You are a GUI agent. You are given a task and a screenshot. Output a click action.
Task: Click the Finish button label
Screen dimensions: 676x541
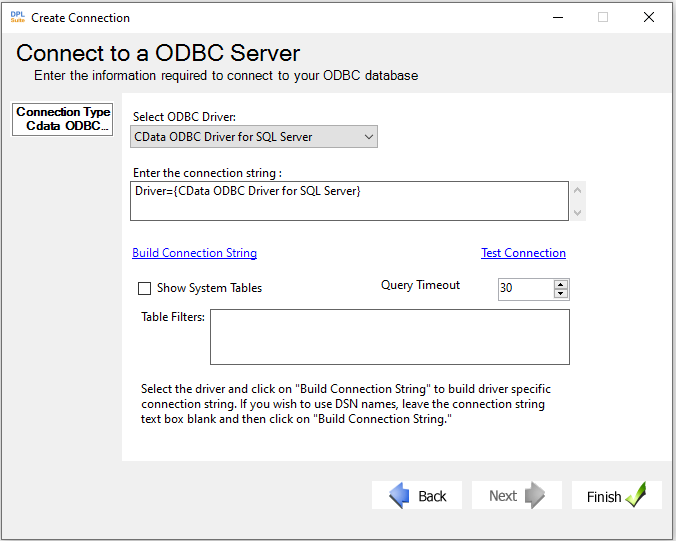click(604, 497)
